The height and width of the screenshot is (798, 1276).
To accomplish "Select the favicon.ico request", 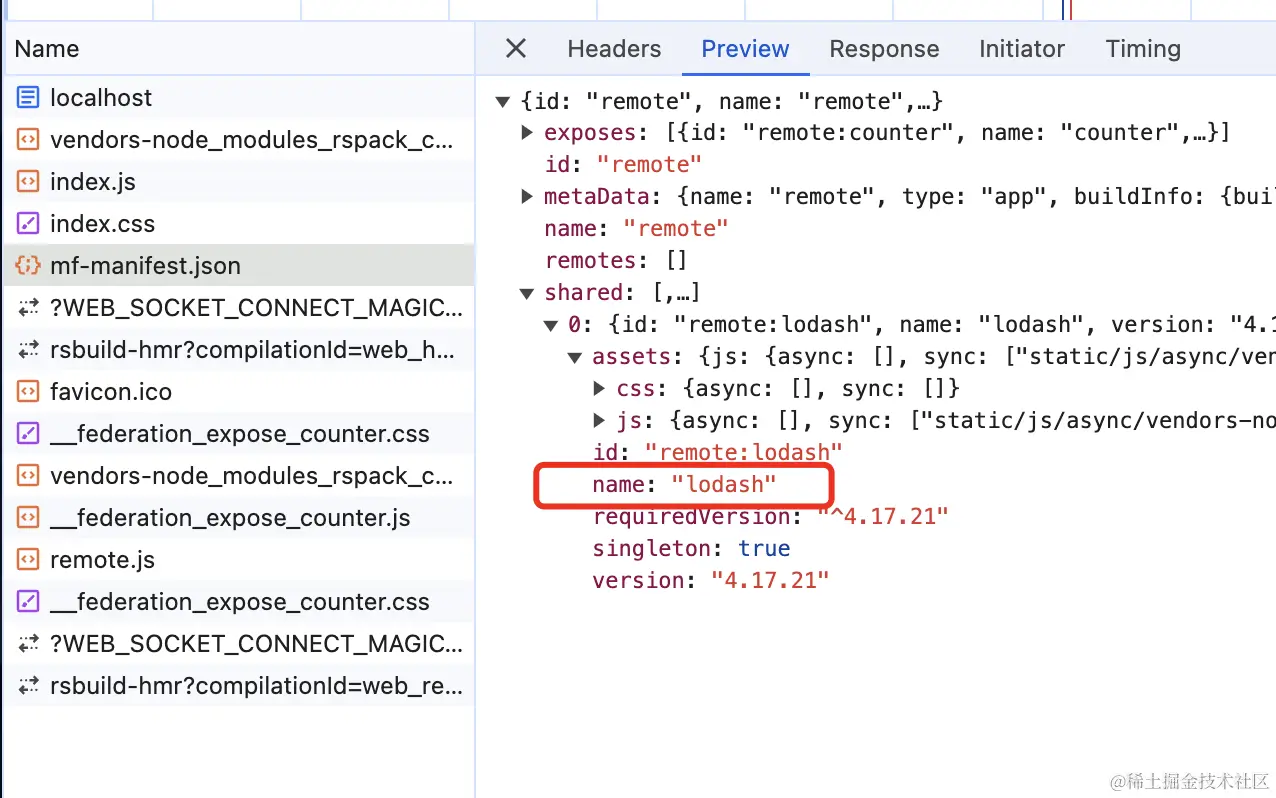I will 238,392.
